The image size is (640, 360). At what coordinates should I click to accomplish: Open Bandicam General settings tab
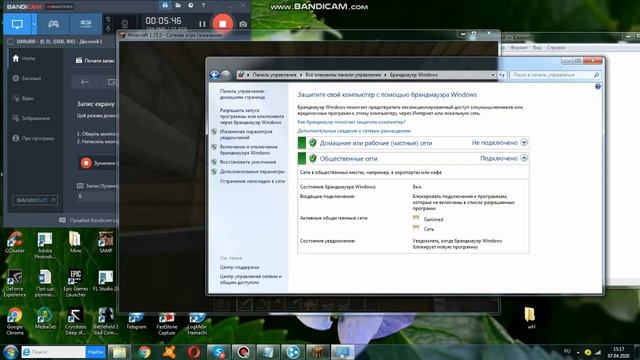pos(27,78)
